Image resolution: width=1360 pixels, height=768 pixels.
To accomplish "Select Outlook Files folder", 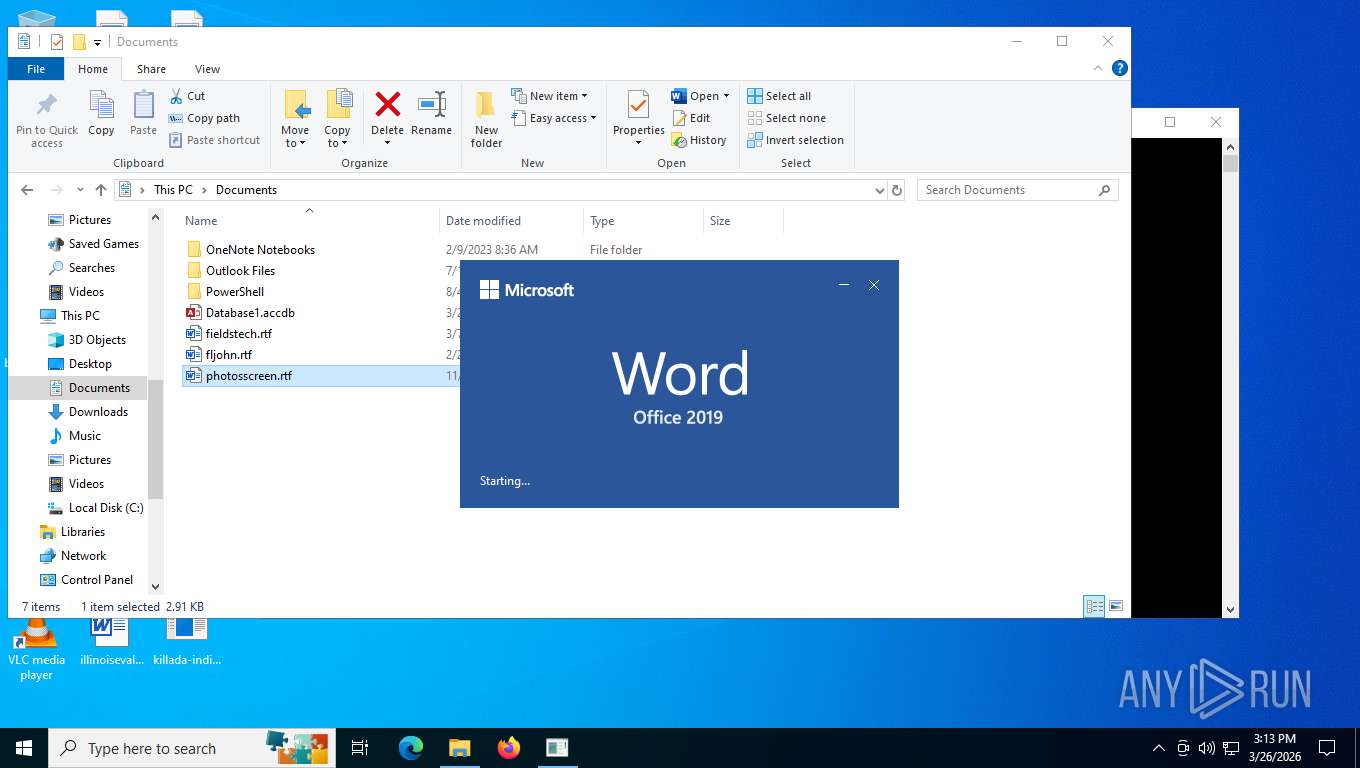I will 240,271.
